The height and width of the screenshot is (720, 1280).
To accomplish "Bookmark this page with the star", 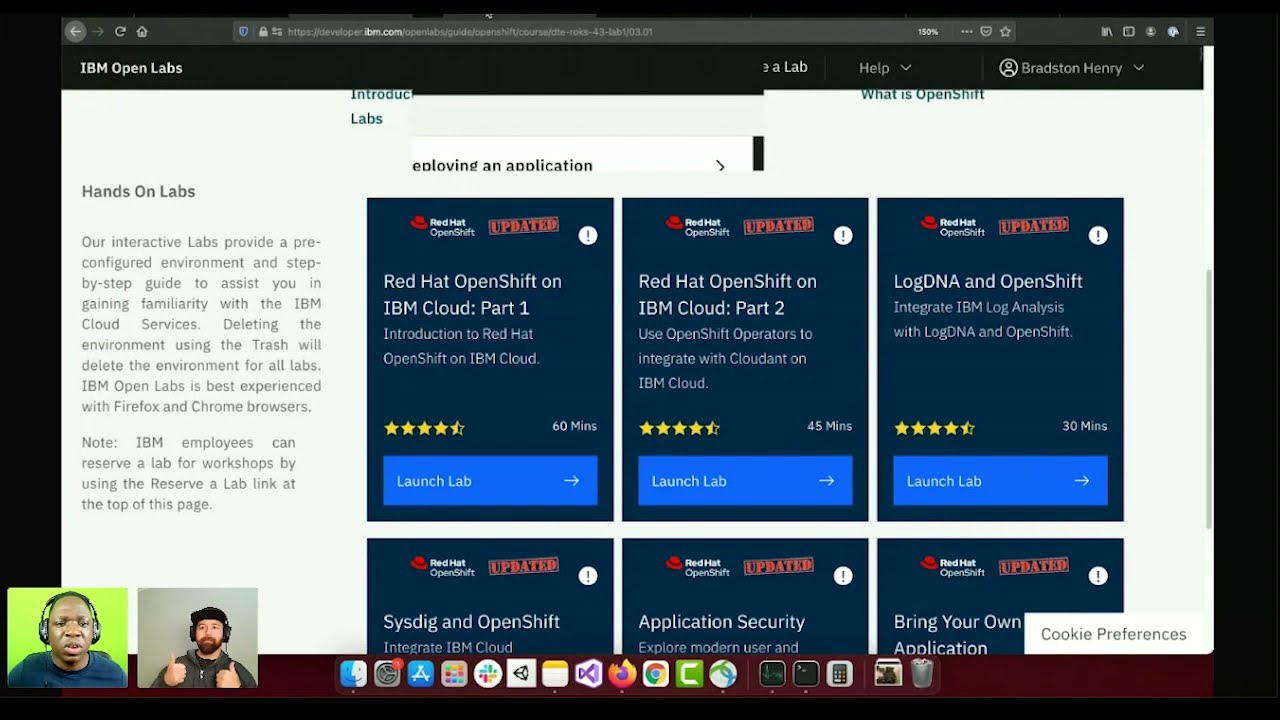I will point(1005,32).
